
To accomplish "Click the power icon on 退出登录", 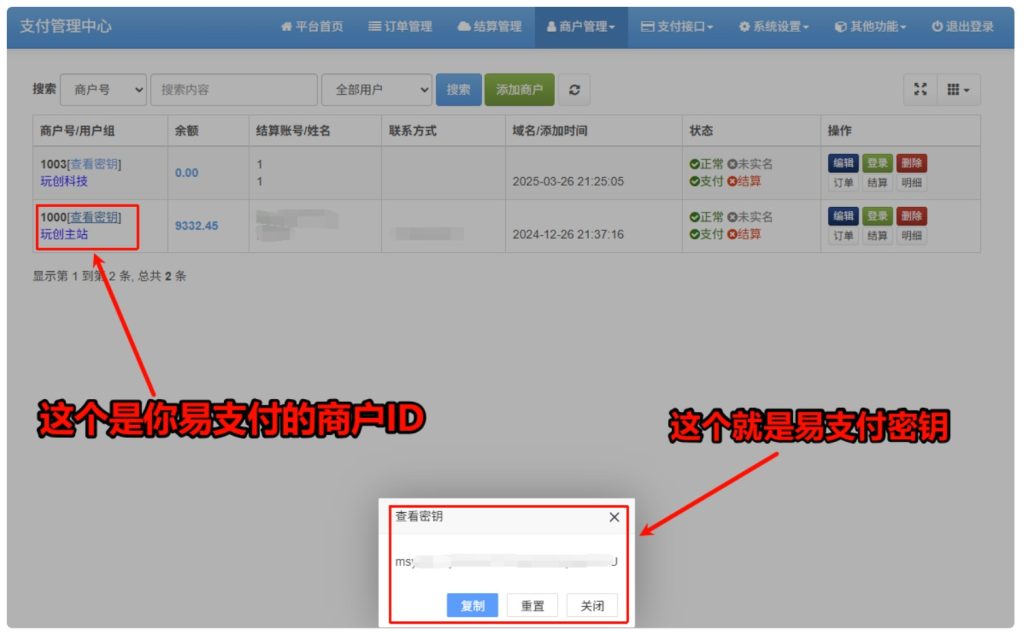I will (x=936, y=27).
